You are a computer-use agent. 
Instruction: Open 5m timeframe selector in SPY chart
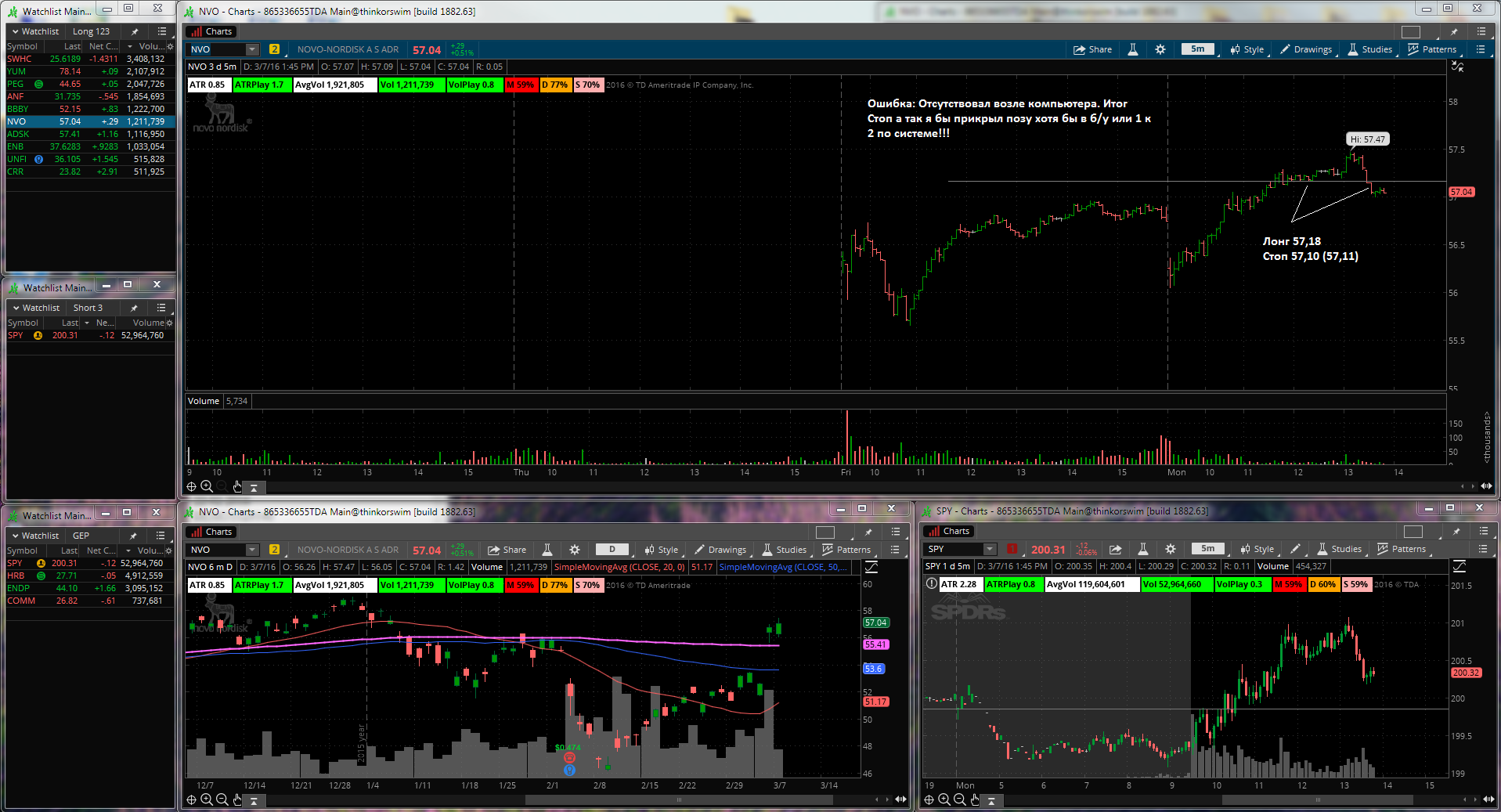click(x=1208, y=550)
